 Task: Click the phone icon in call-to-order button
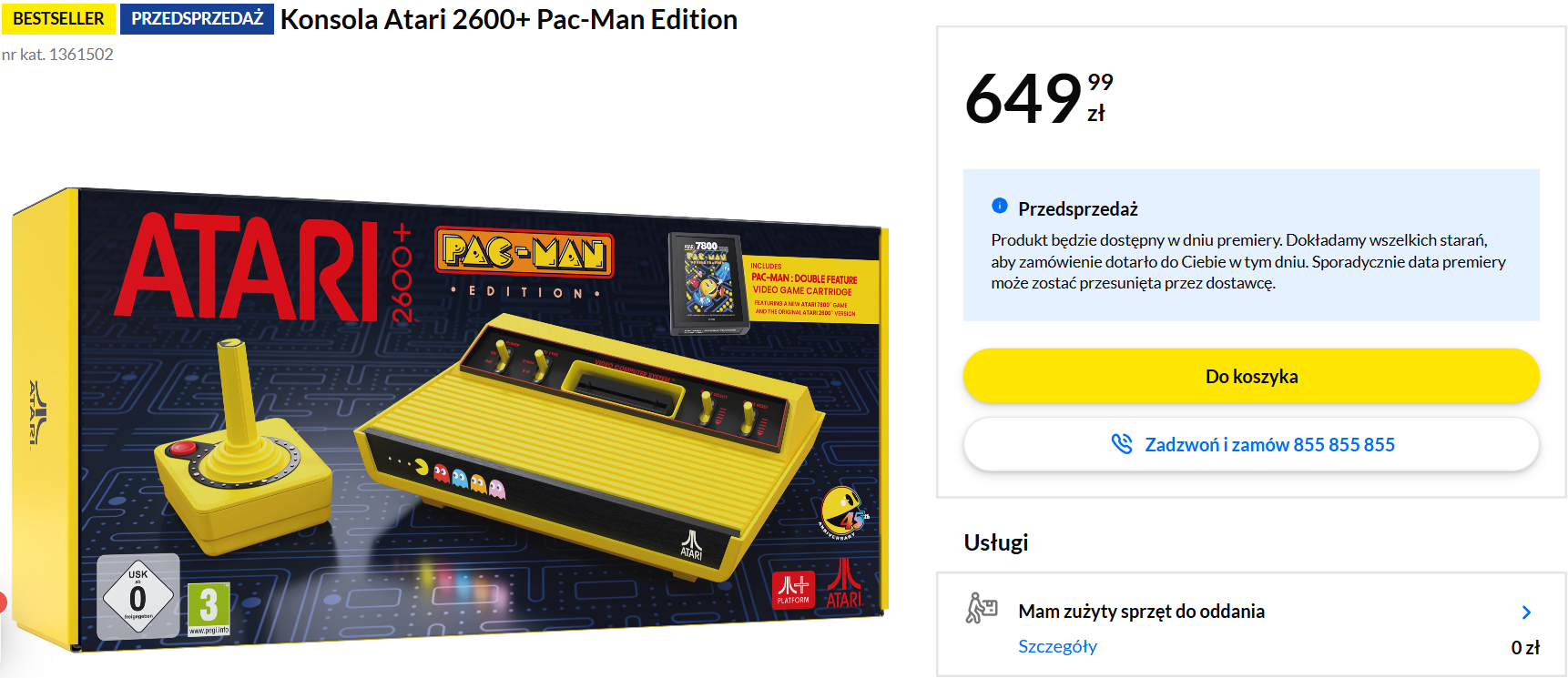coord(1122,444)
